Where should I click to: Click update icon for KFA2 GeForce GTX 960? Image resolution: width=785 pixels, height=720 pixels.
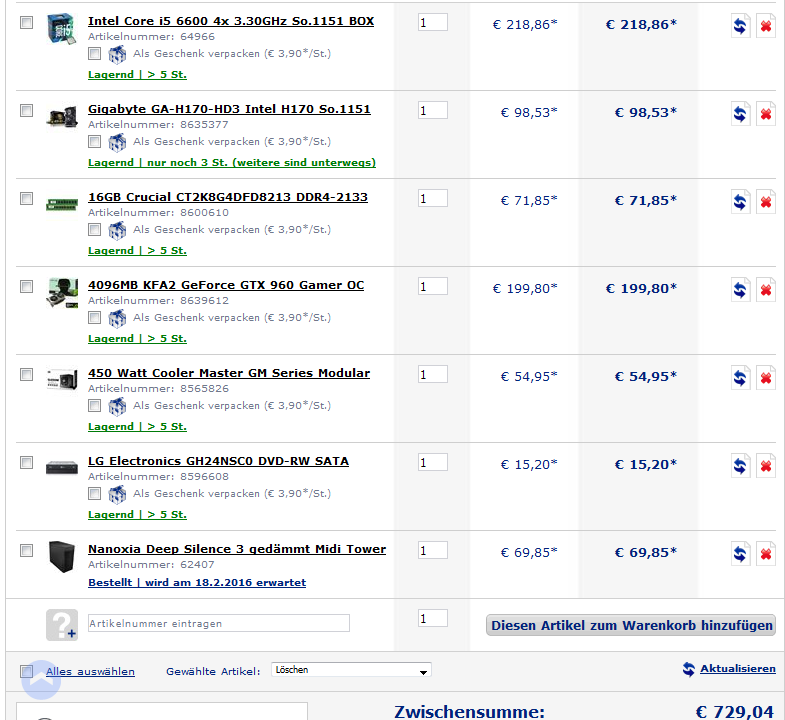(x=740, y=290)
